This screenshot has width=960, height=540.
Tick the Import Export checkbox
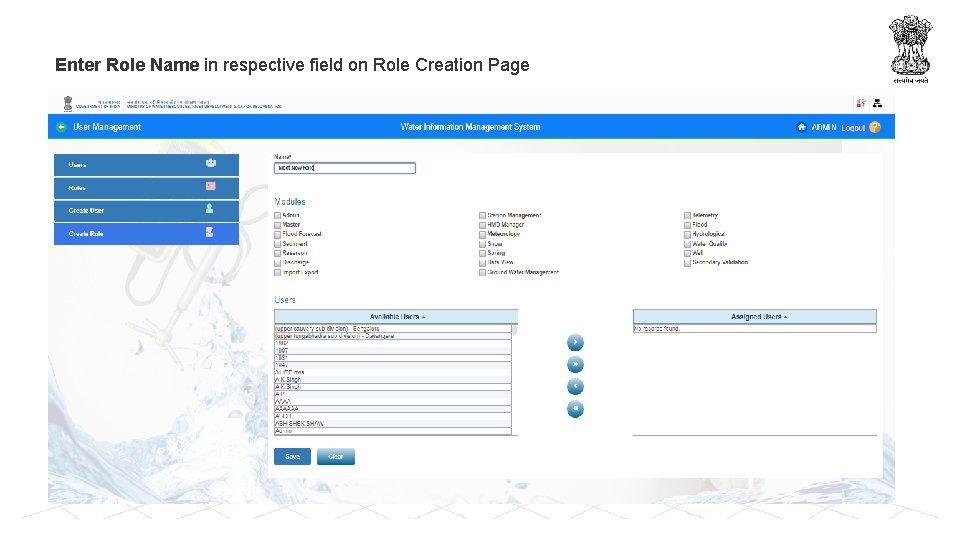pyautogui.click(x=277, y=272)
